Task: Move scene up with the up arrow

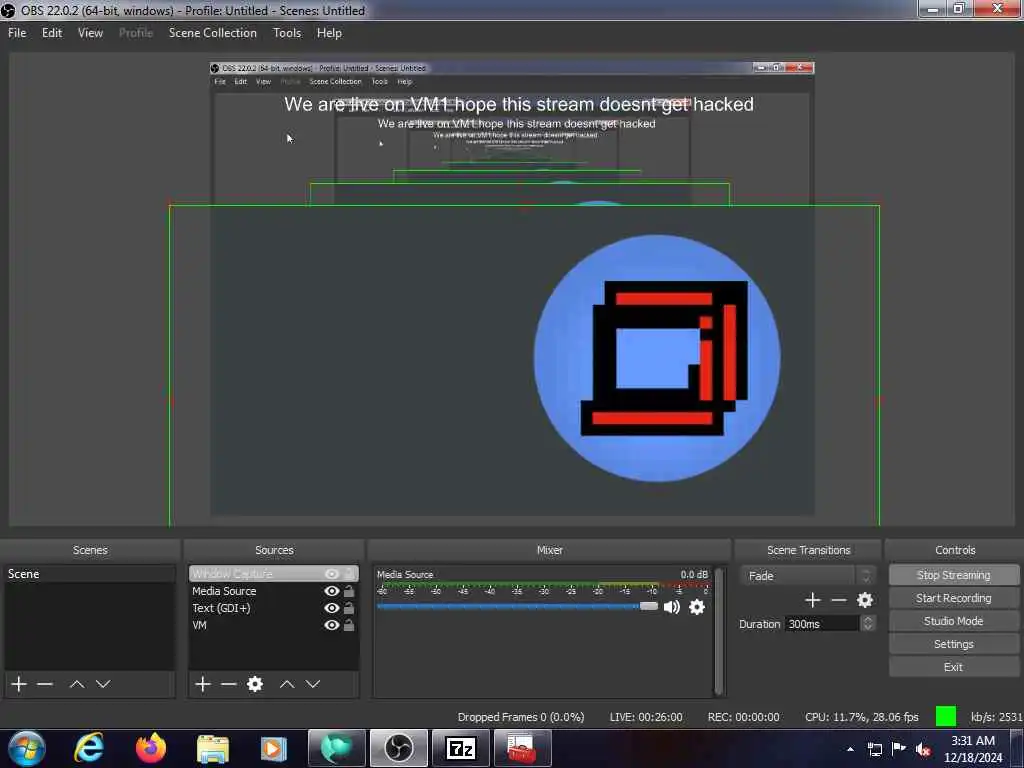Action: point(76,684)
